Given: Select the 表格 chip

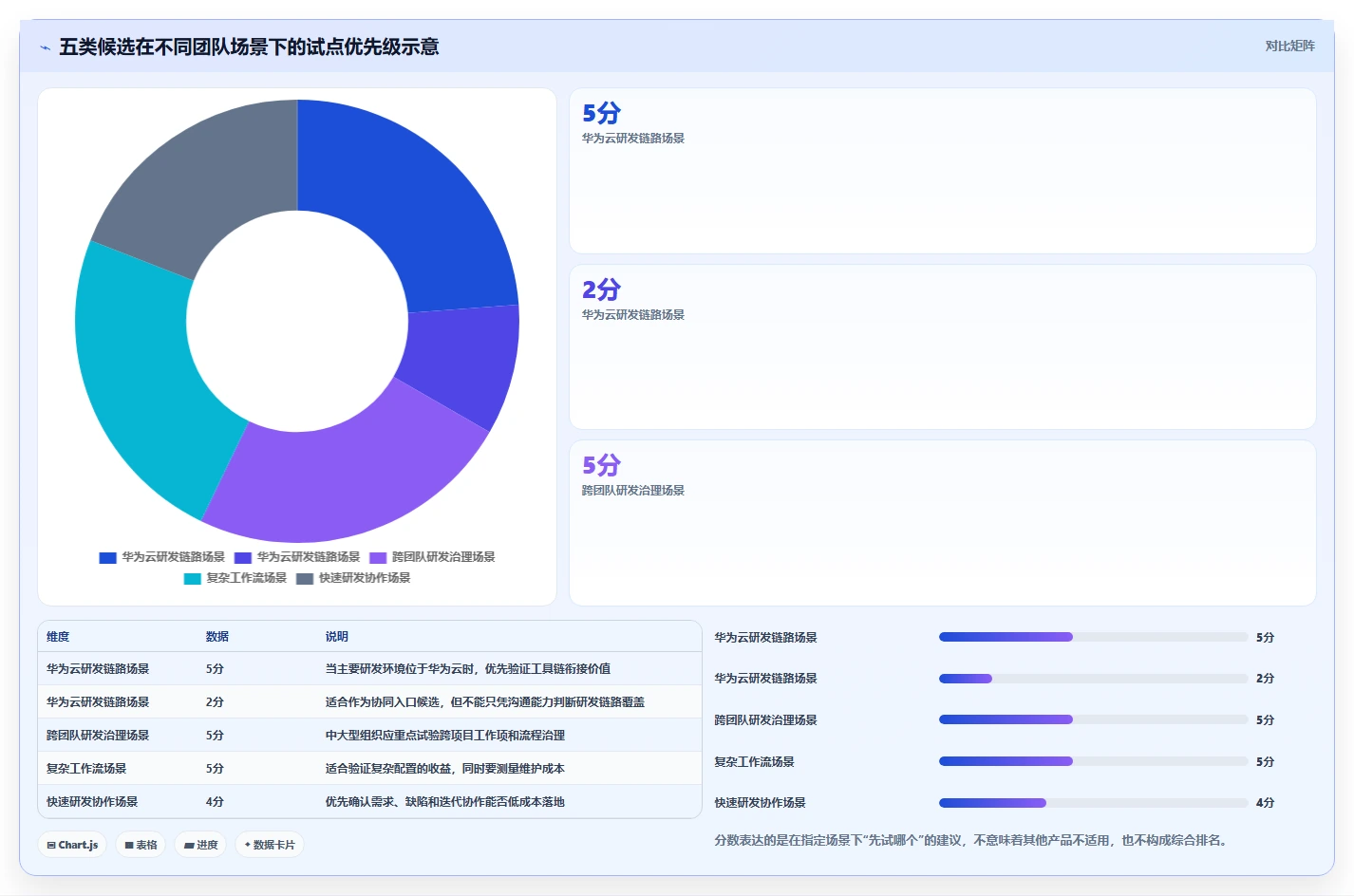Looking at the screenshot, I should tap(141, 845).
